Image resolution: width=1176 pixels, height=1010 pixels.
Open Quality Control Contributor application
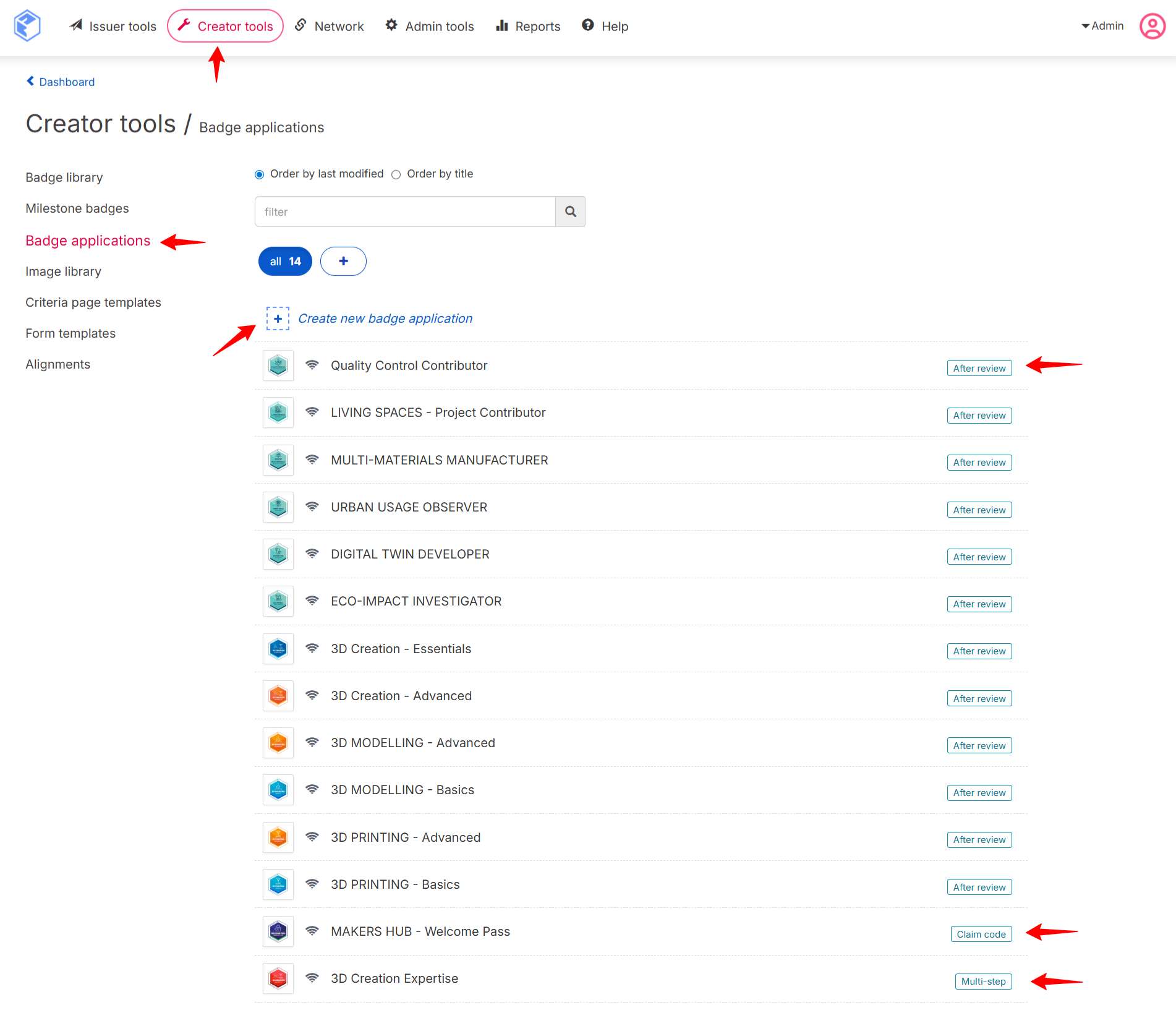(x=409, y=366)
